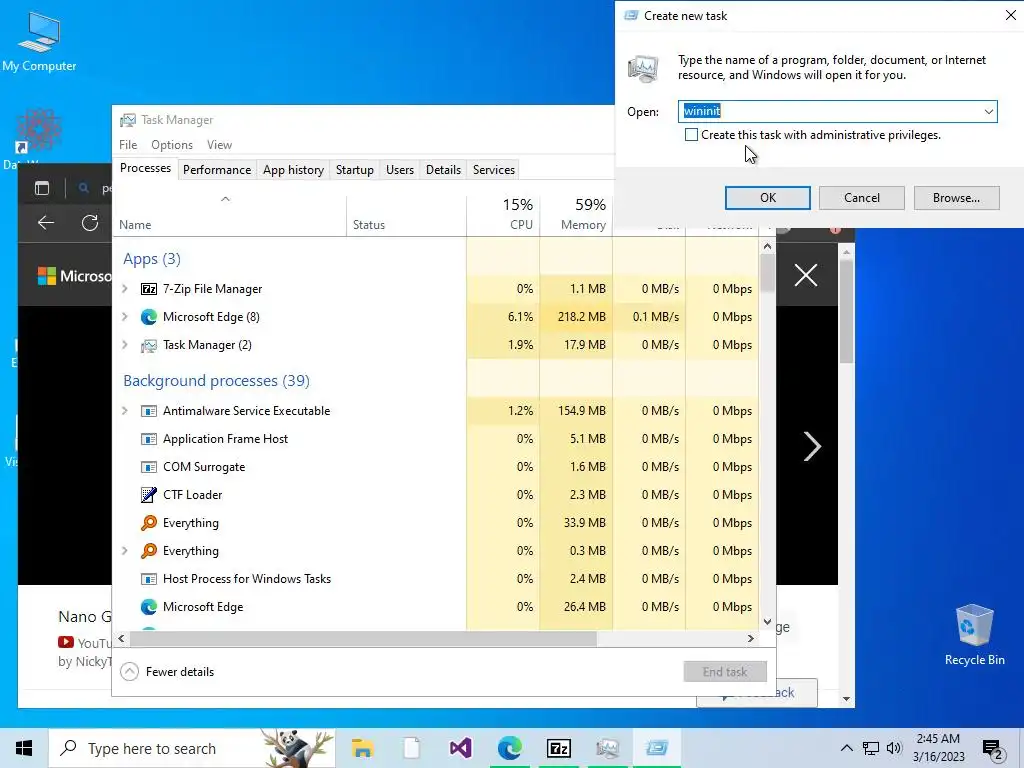Click the taskbar search box
This screenshot has width=1024, height=768.
click(193, 748)
